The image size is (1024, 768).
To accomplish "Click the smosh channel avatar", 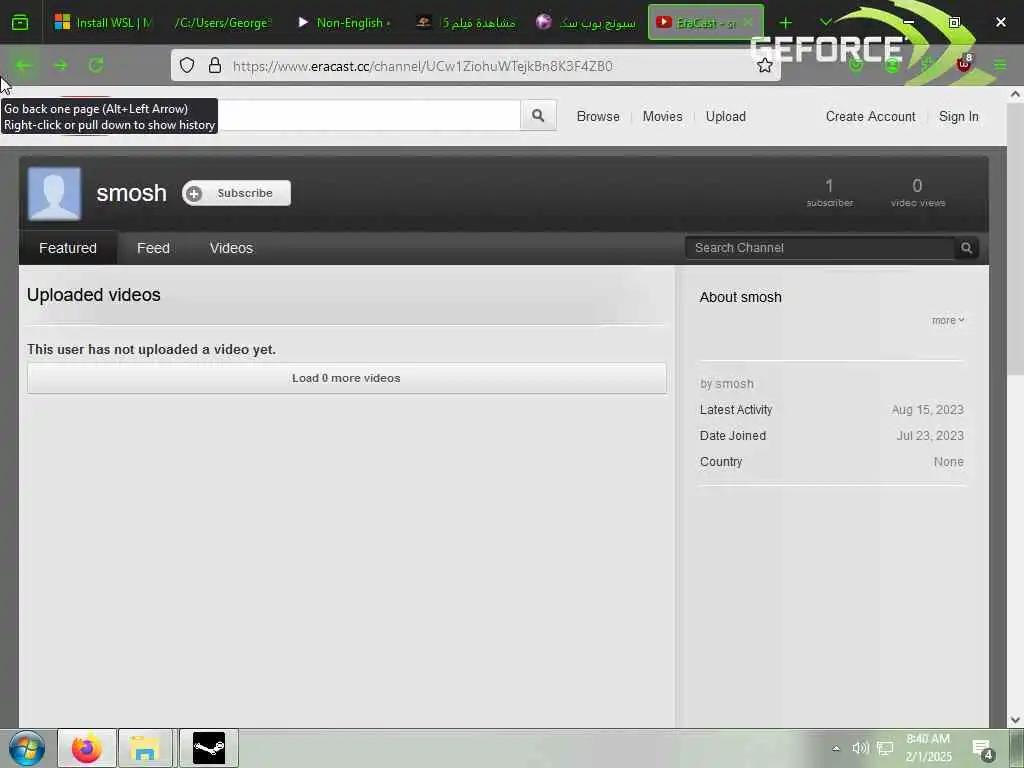I will click(x=55, y=193).
